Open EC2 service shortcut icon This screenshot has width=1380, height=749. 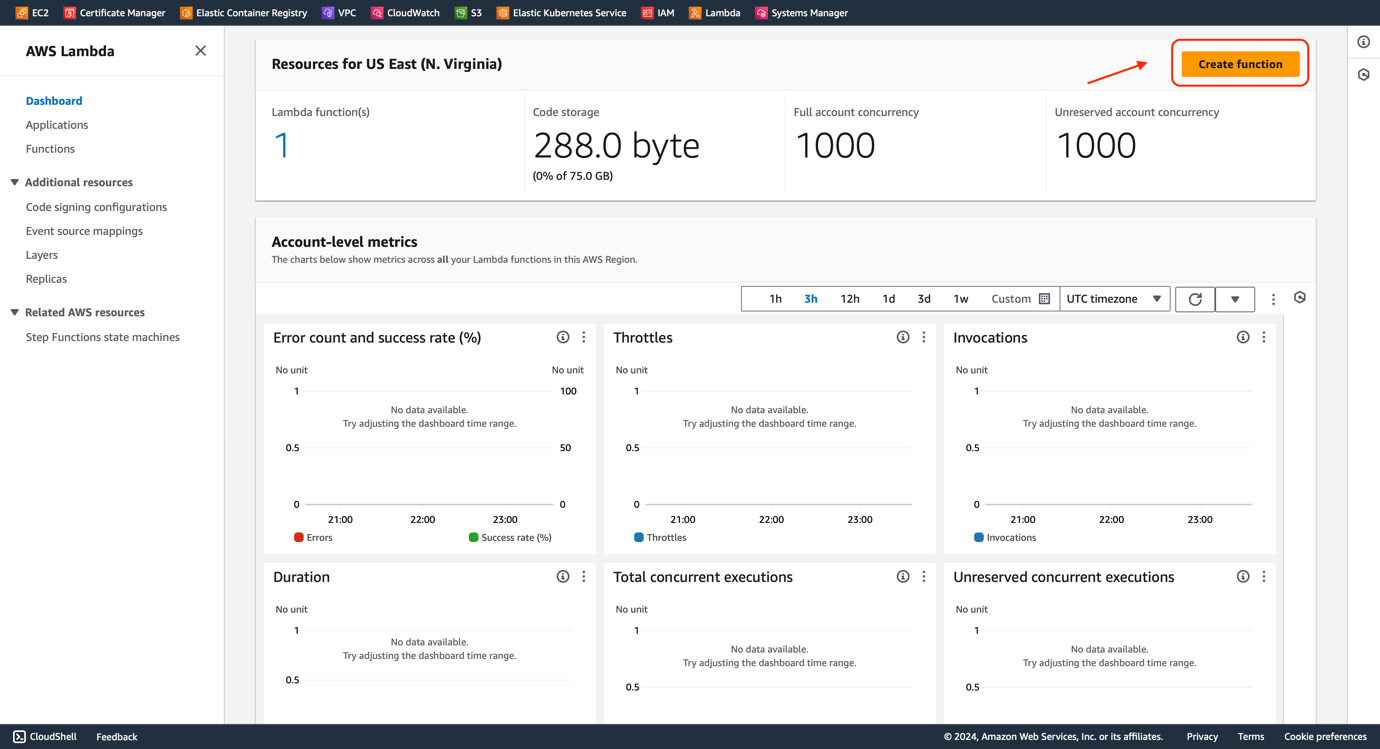pyautogui.click(x=21, y=13)
